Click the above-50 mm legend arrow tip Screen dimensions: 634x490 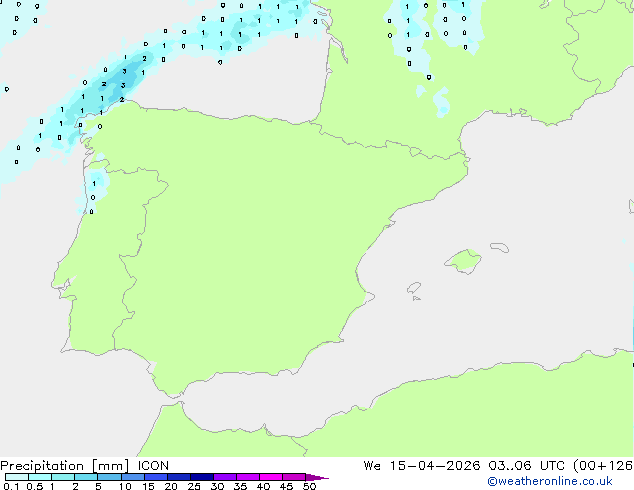click(317, 477)
